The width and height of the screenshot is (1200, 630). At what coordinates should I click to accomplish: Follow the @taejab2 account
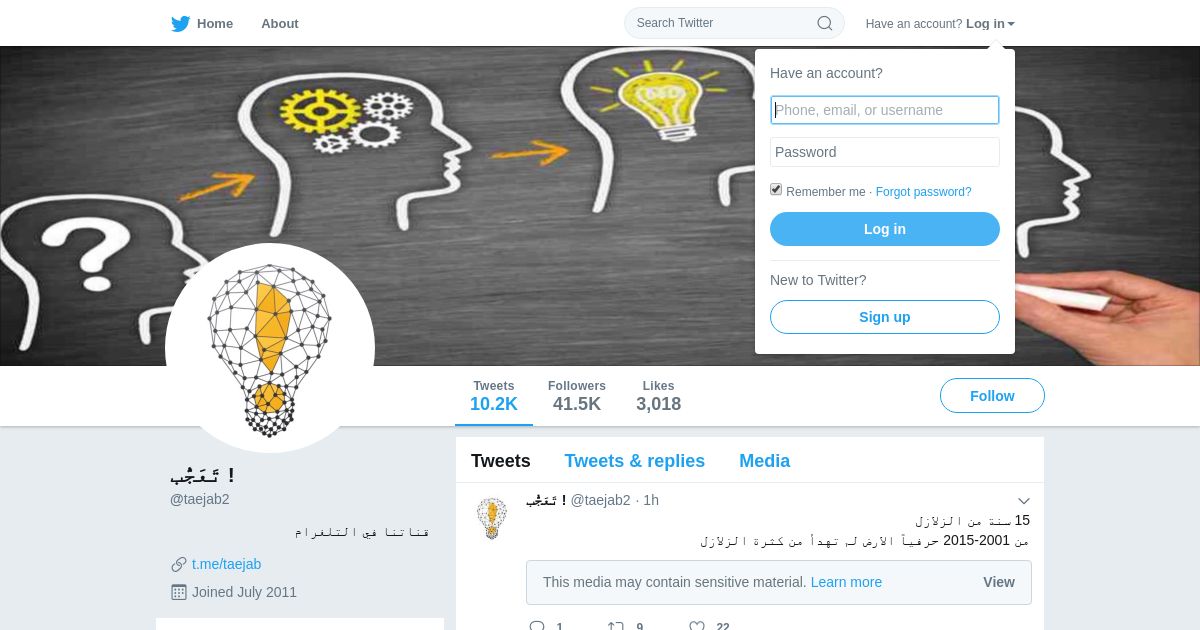992,396
